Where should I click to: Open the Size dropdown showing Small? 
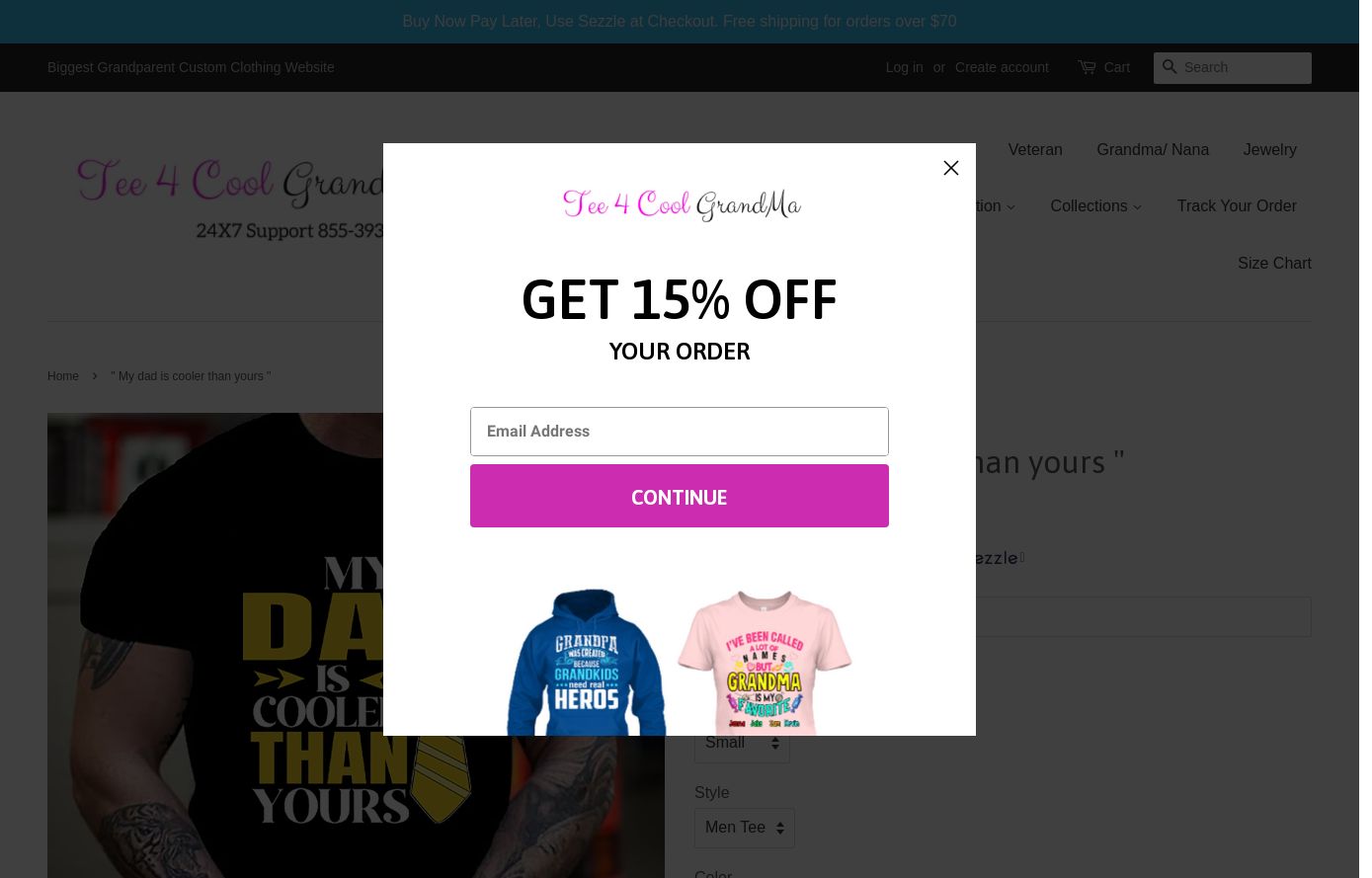click(742, 743)
